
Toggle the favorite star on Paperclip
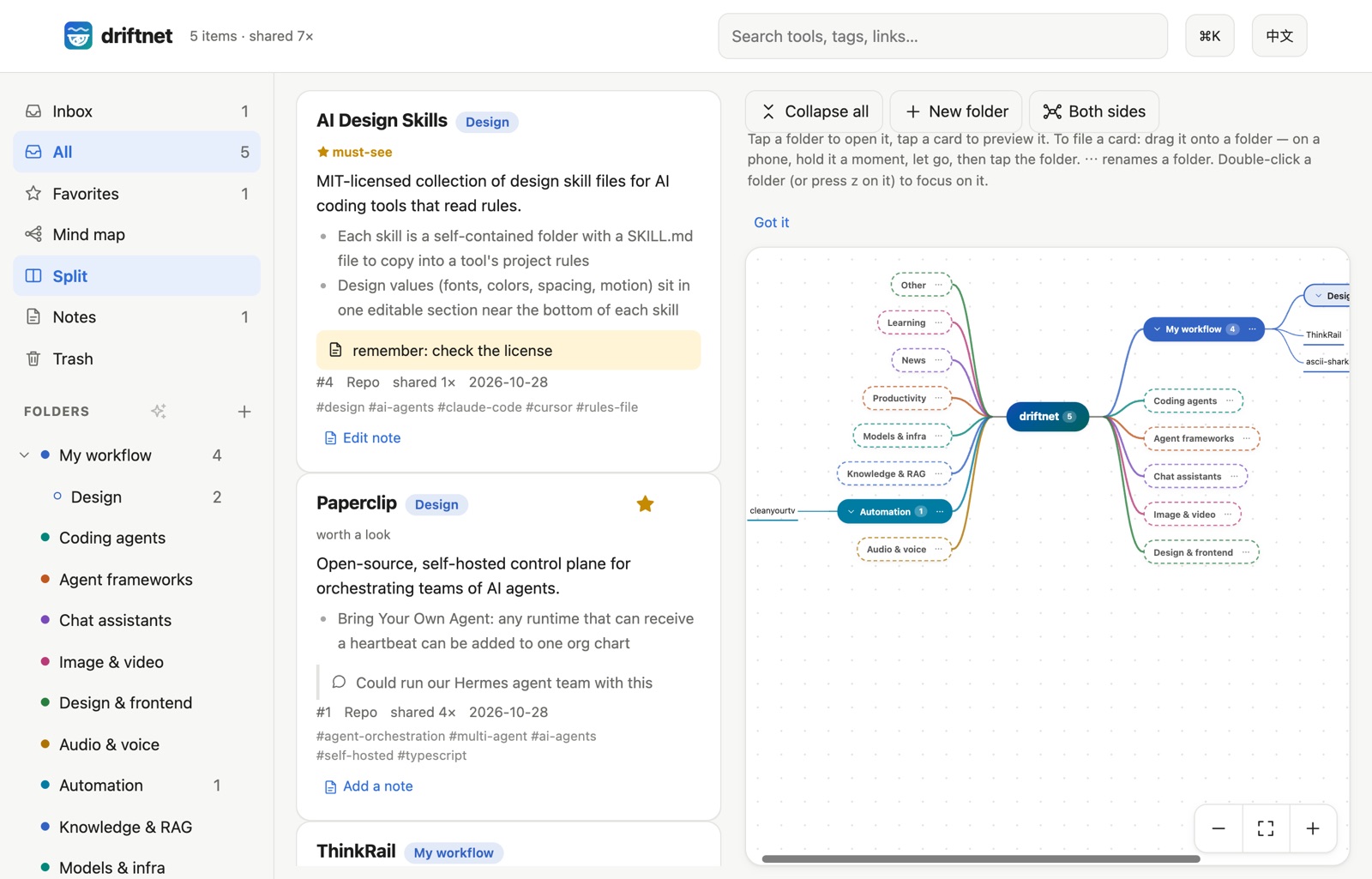pos(645,504)
